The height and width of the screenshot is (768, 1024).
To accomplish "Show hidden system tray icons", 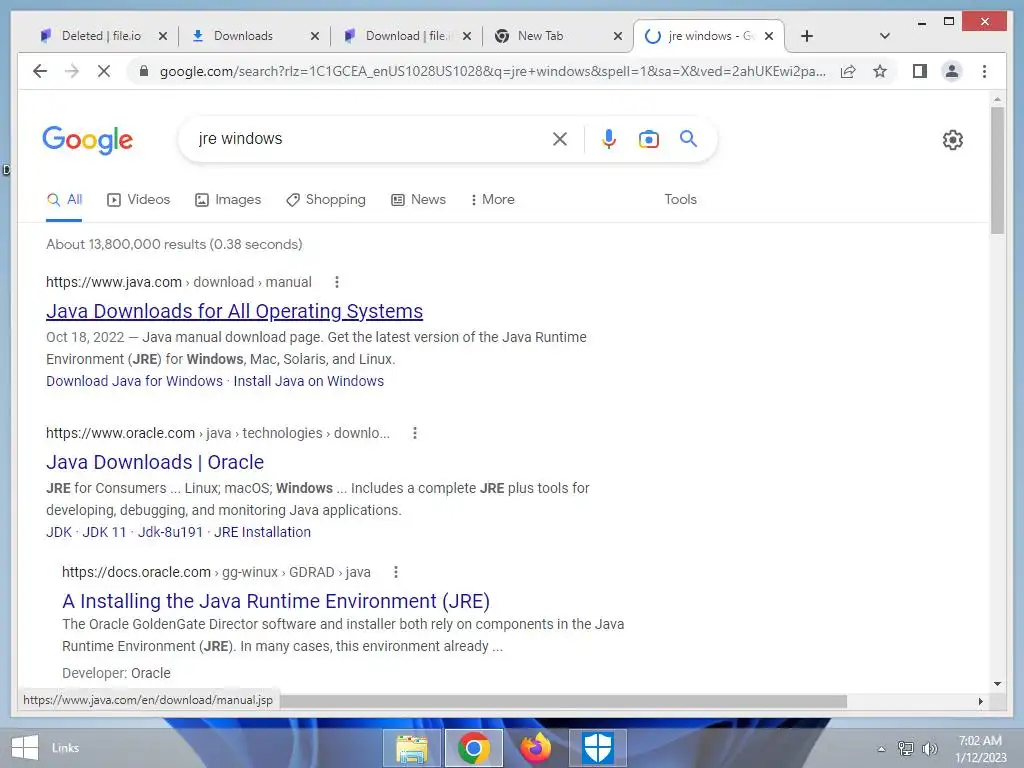I will (x=882, y=749).
